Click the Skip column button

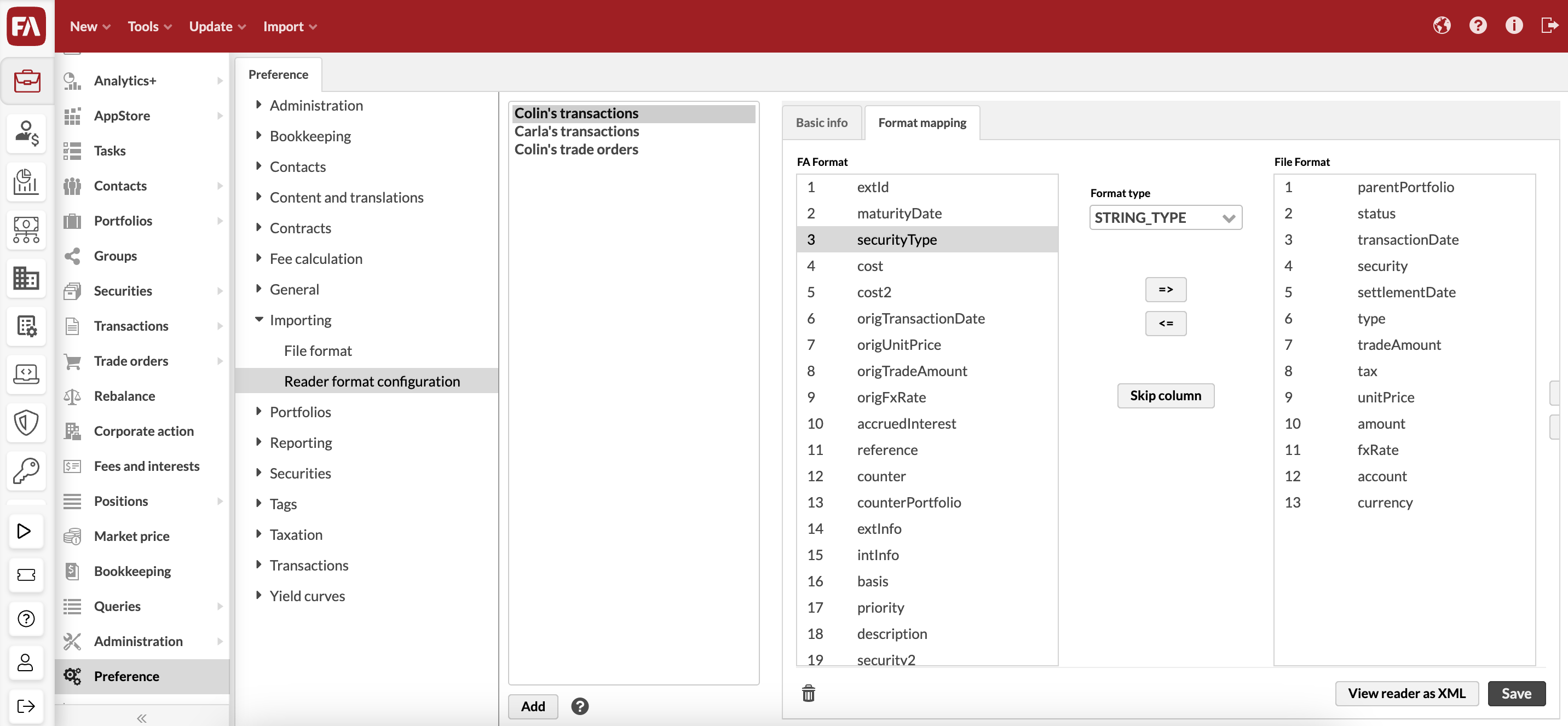click(1165, 395)
